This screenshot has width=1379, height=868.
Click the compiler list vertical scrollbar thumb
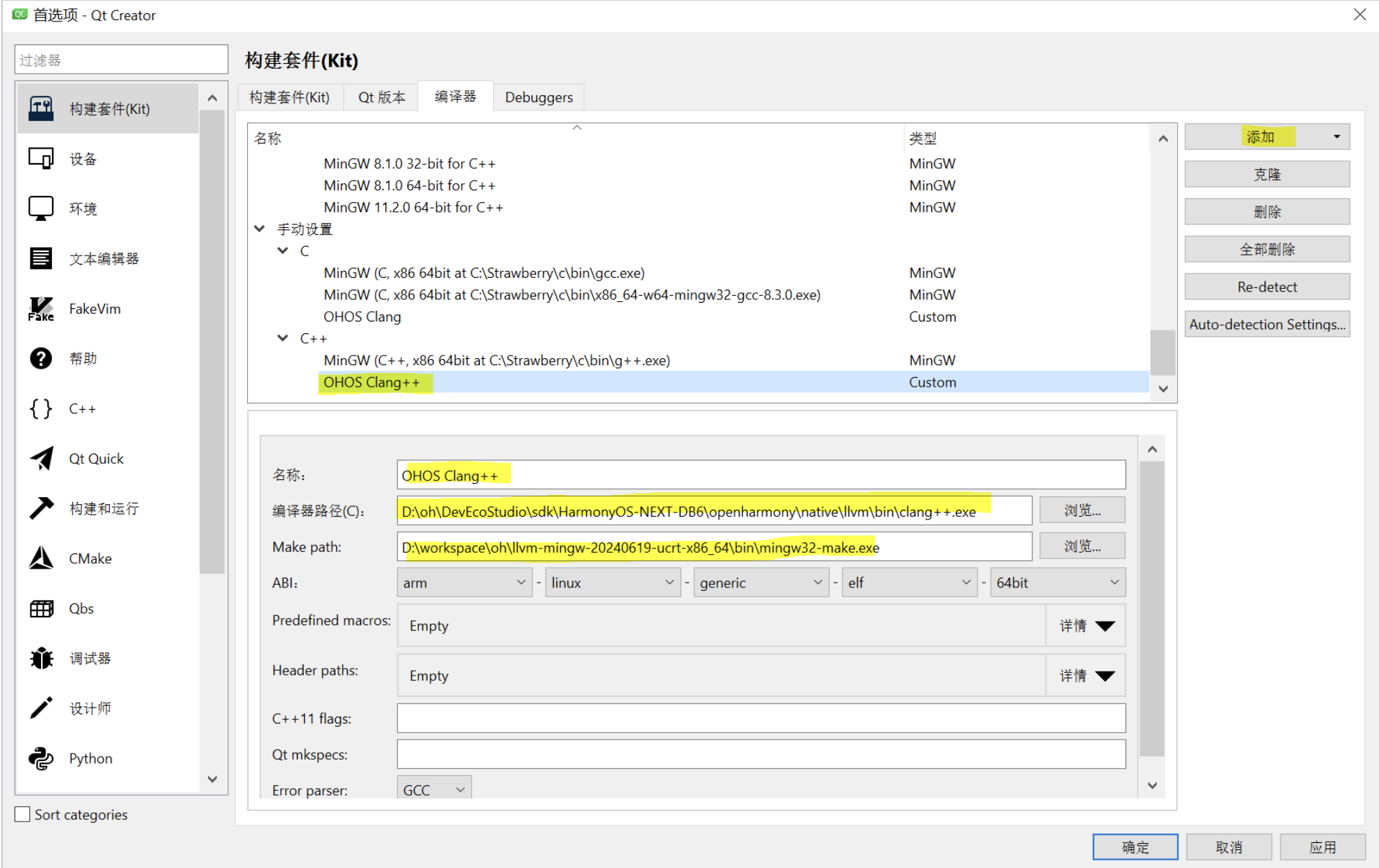(1162, 352)
